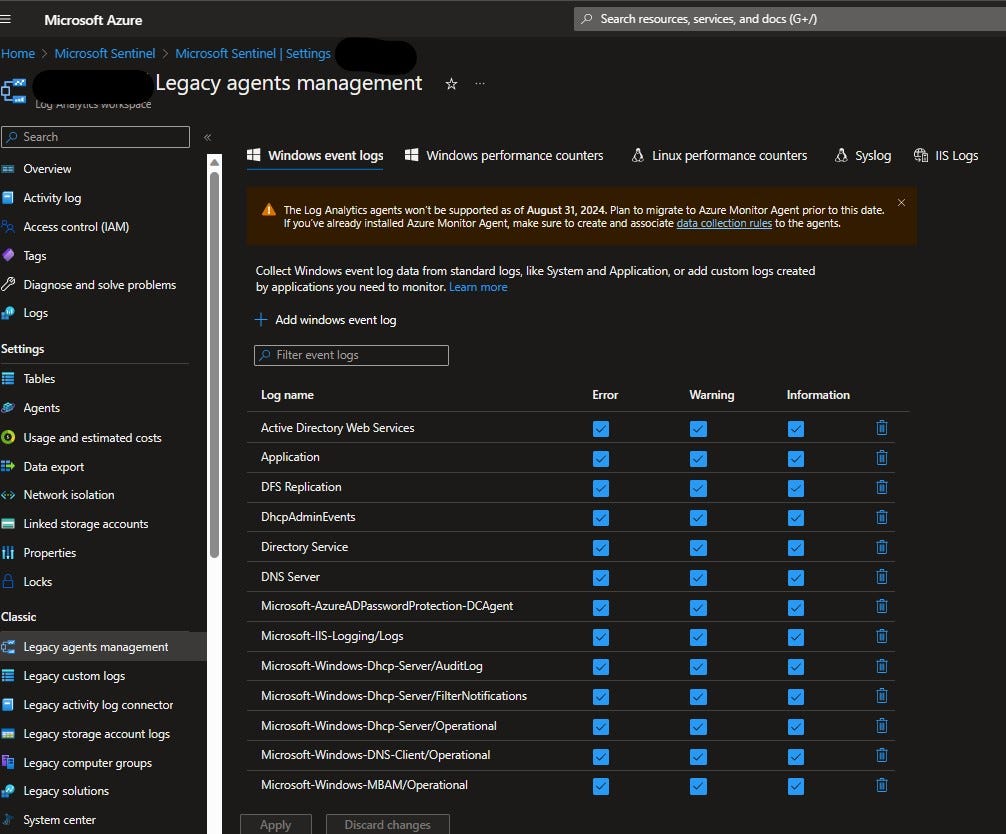Toggle Information for MBAM/Operational
Image resolution: width=1006 pixels, height=834 pixels.
point(796,786)
